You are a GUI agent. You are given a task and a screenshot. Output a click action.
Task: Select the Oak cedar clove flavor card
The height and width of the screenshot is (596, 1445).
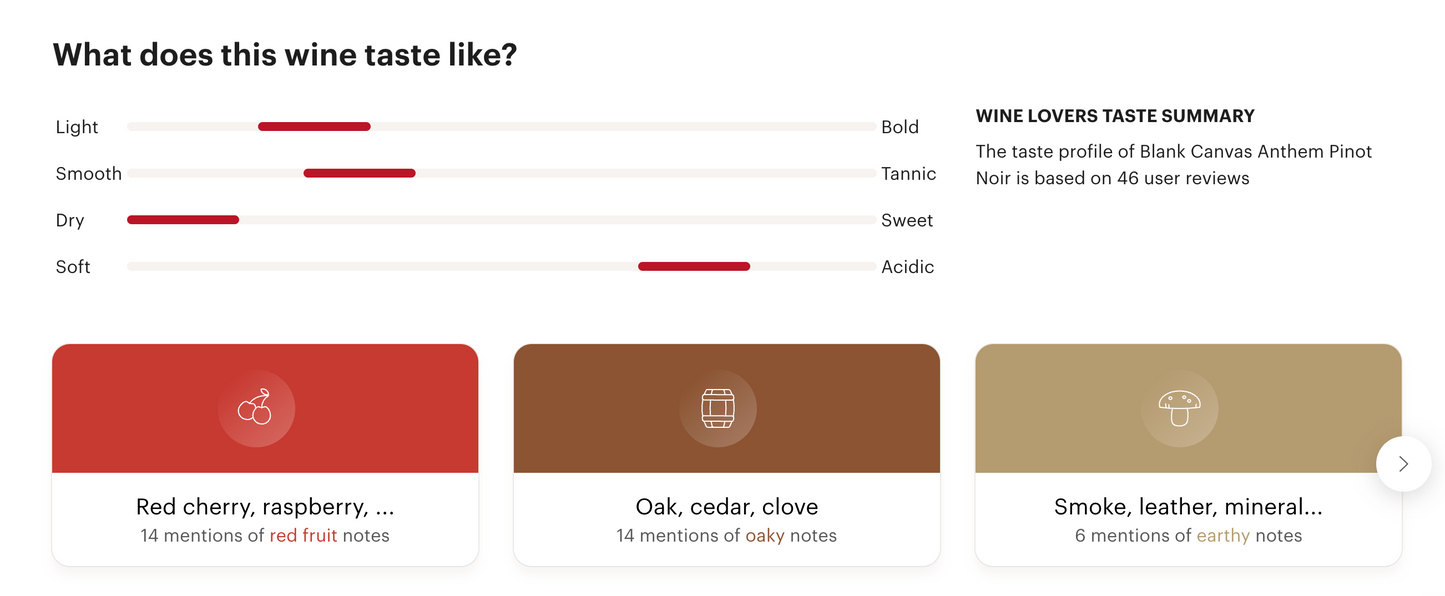pos(727,455)
